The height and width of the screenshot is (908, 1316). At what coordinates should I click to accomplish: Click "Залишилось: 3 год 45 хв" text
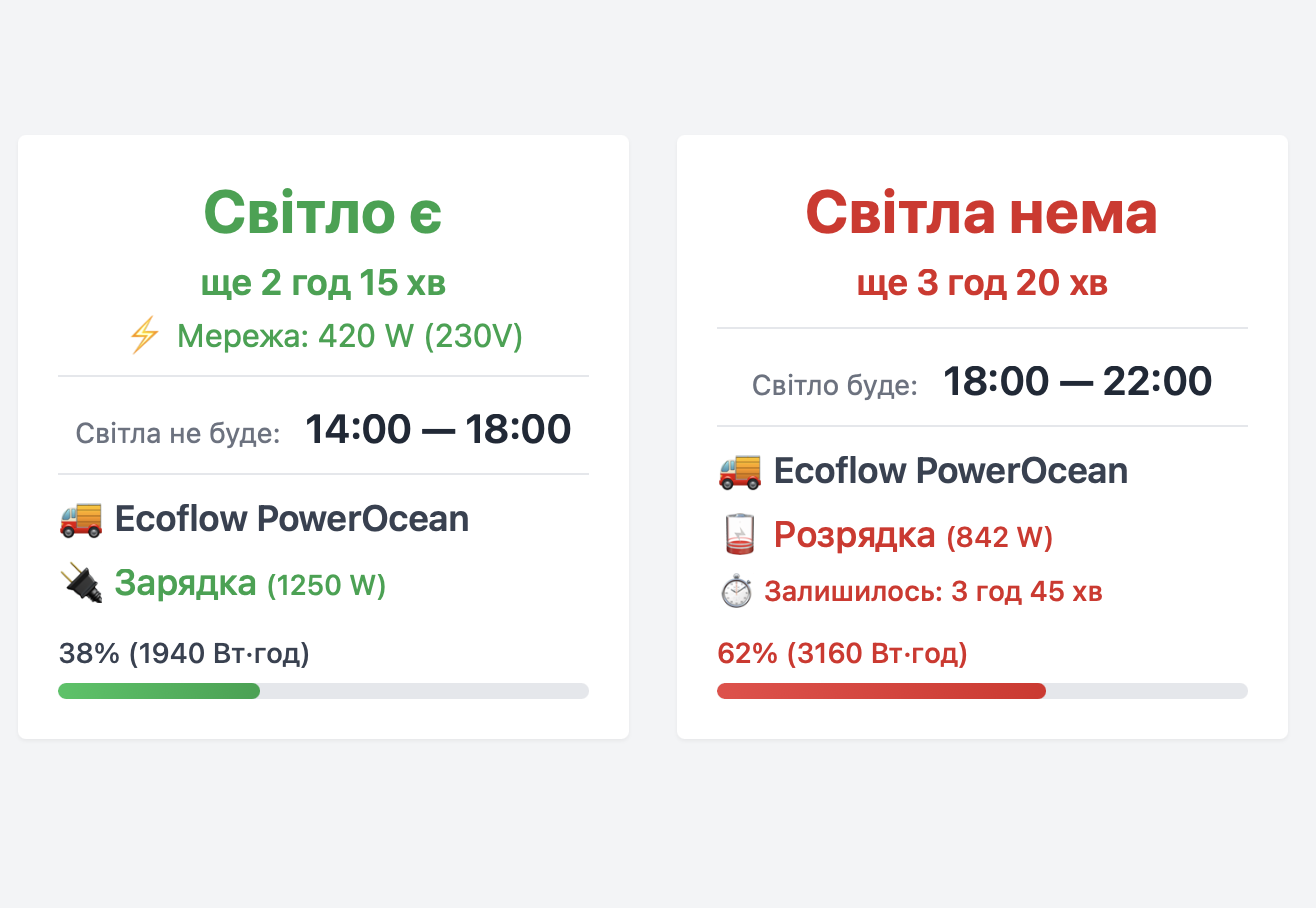[x=934, y=592]
